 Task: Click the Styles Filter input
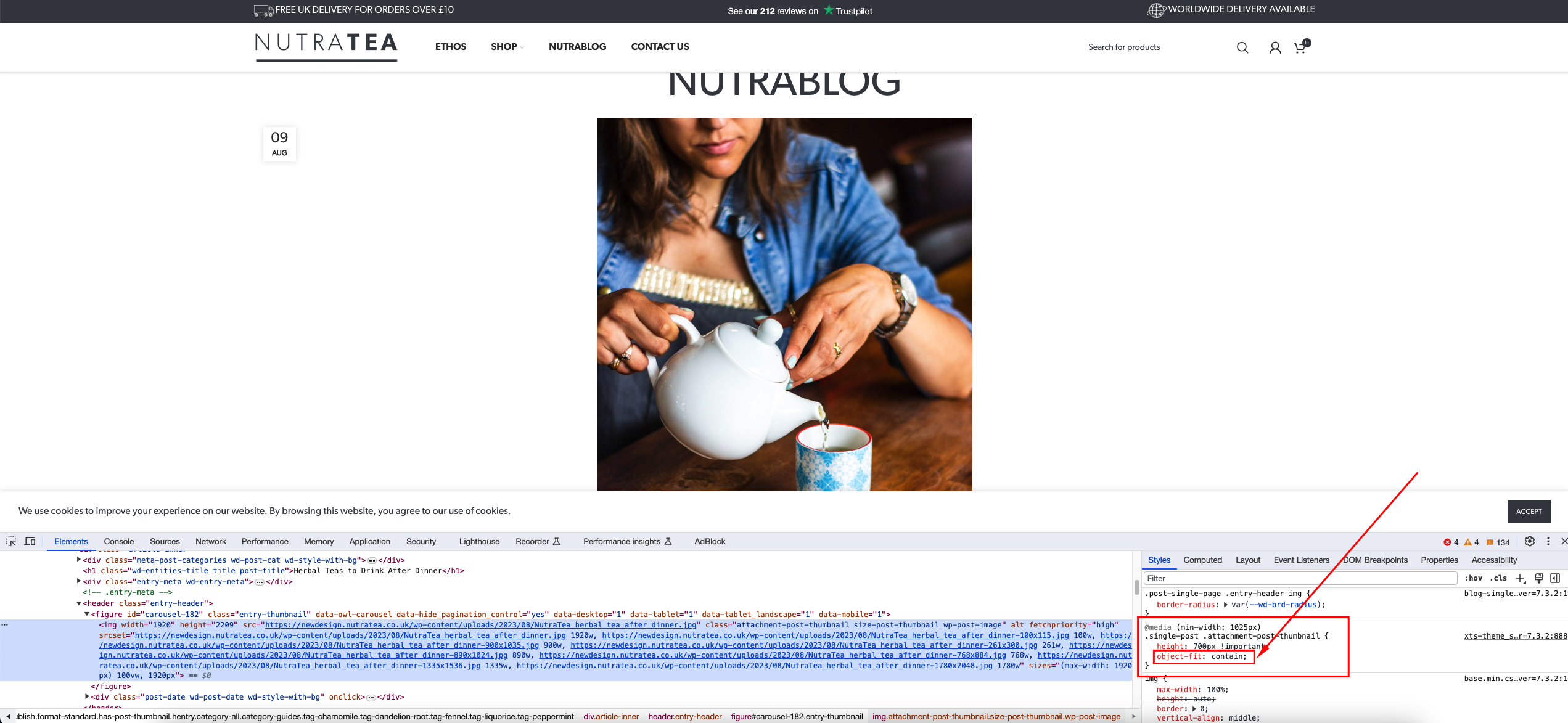click(1300, 578)
